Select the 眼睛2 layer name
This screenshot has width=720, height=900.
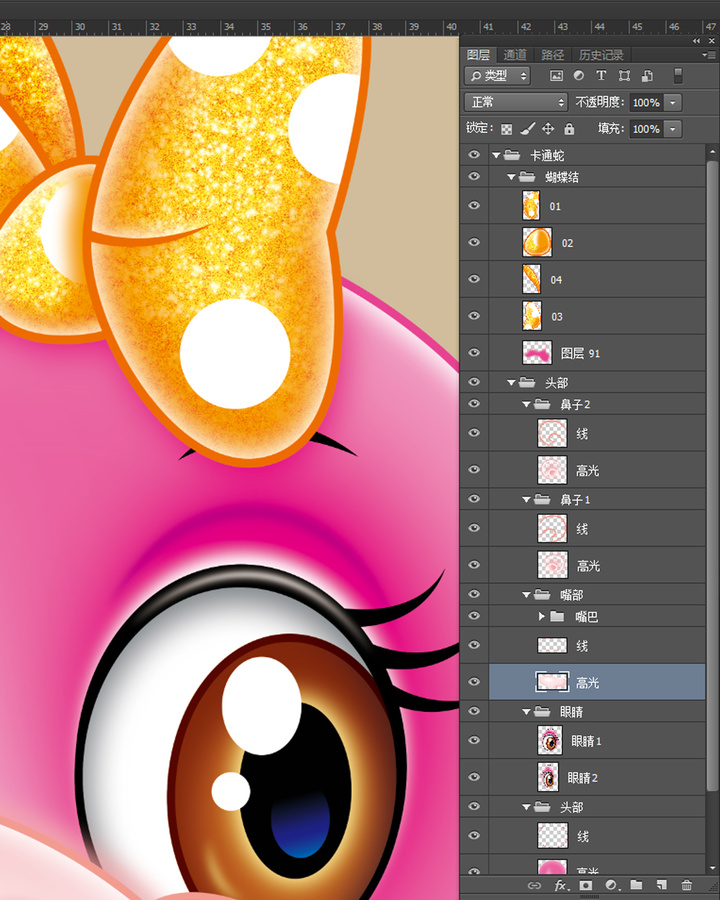pos(583,778)
